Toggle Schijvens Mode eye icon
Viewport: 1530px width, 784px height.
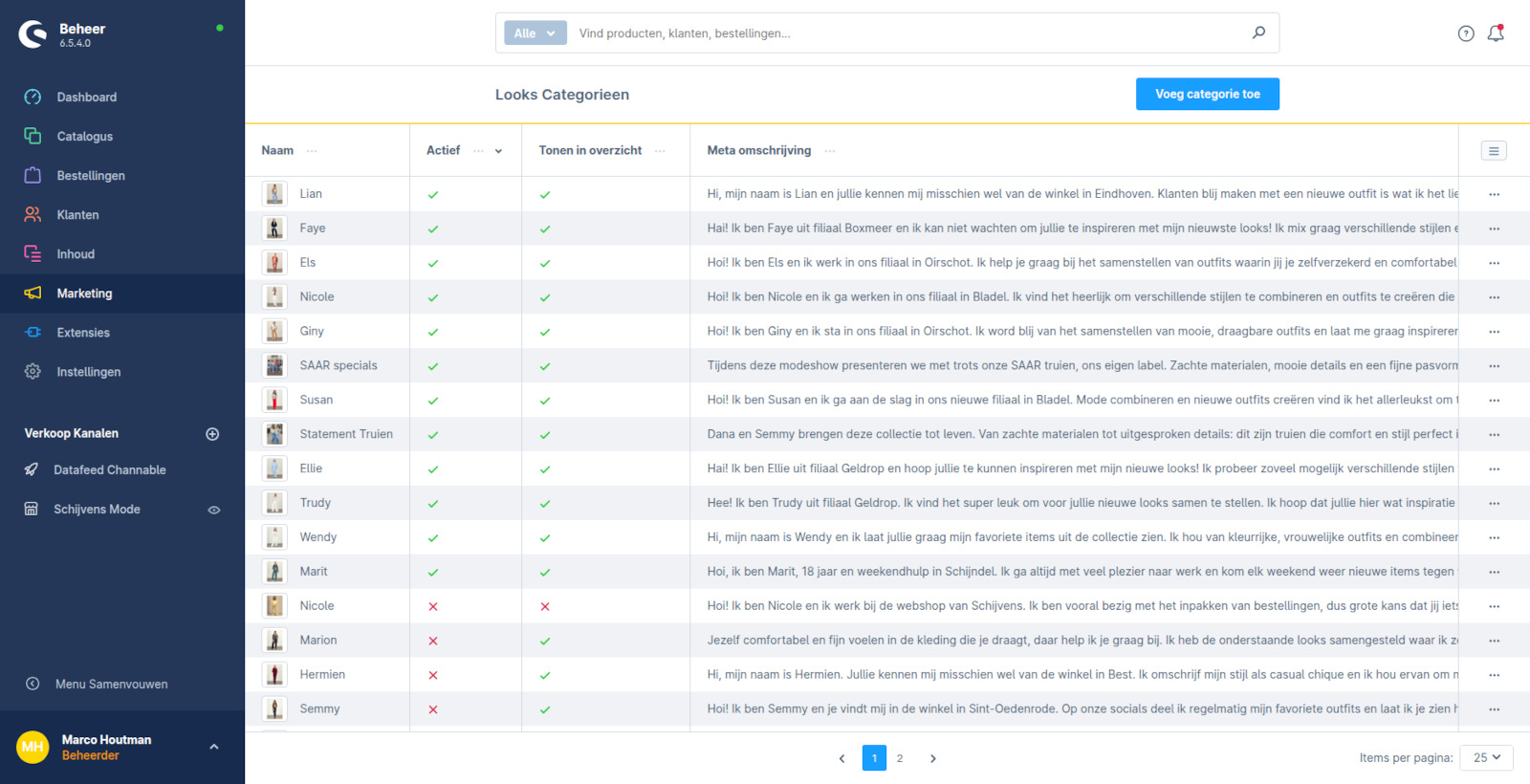point(214,510)
